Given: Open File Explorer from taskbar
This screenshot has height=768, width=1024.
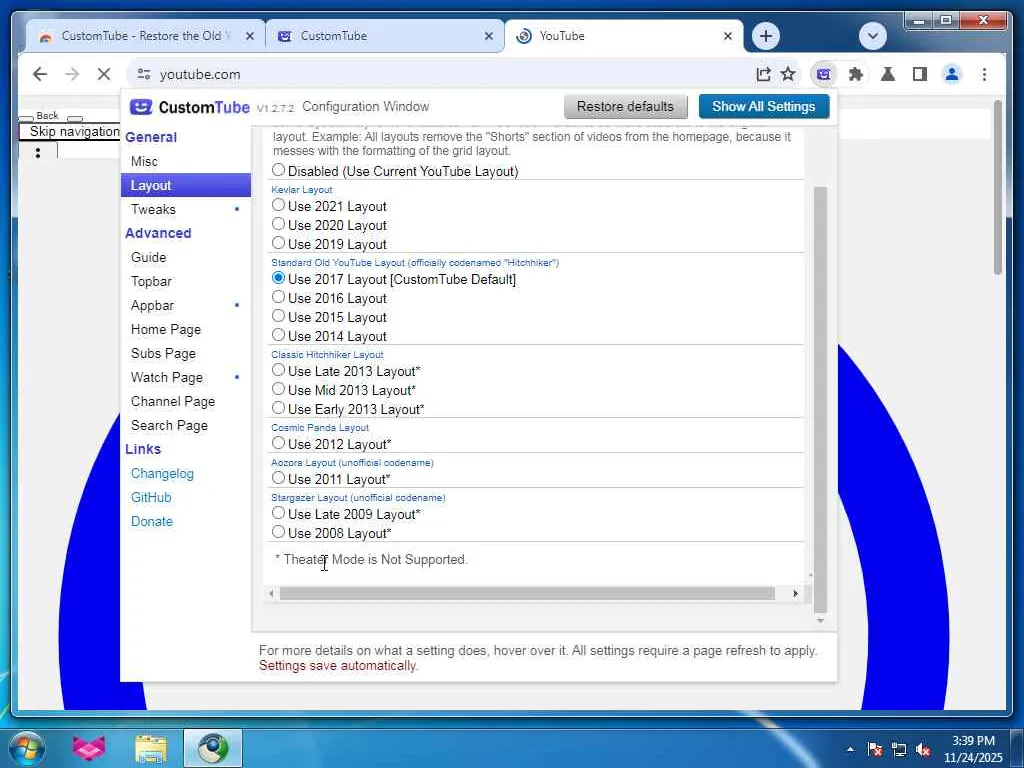Looking at the screenshot, I should 151,748.
